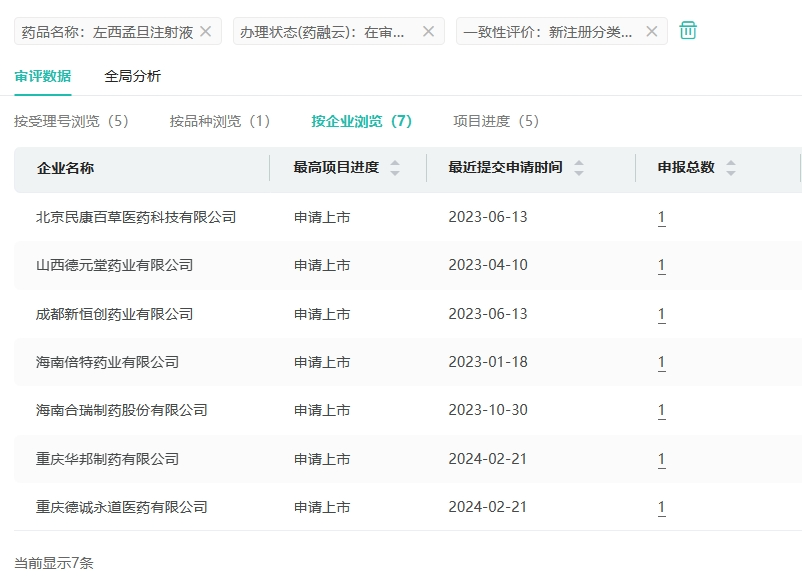Open 申报总数 count for 重庆华邦制药有限公司

[661, 459]
